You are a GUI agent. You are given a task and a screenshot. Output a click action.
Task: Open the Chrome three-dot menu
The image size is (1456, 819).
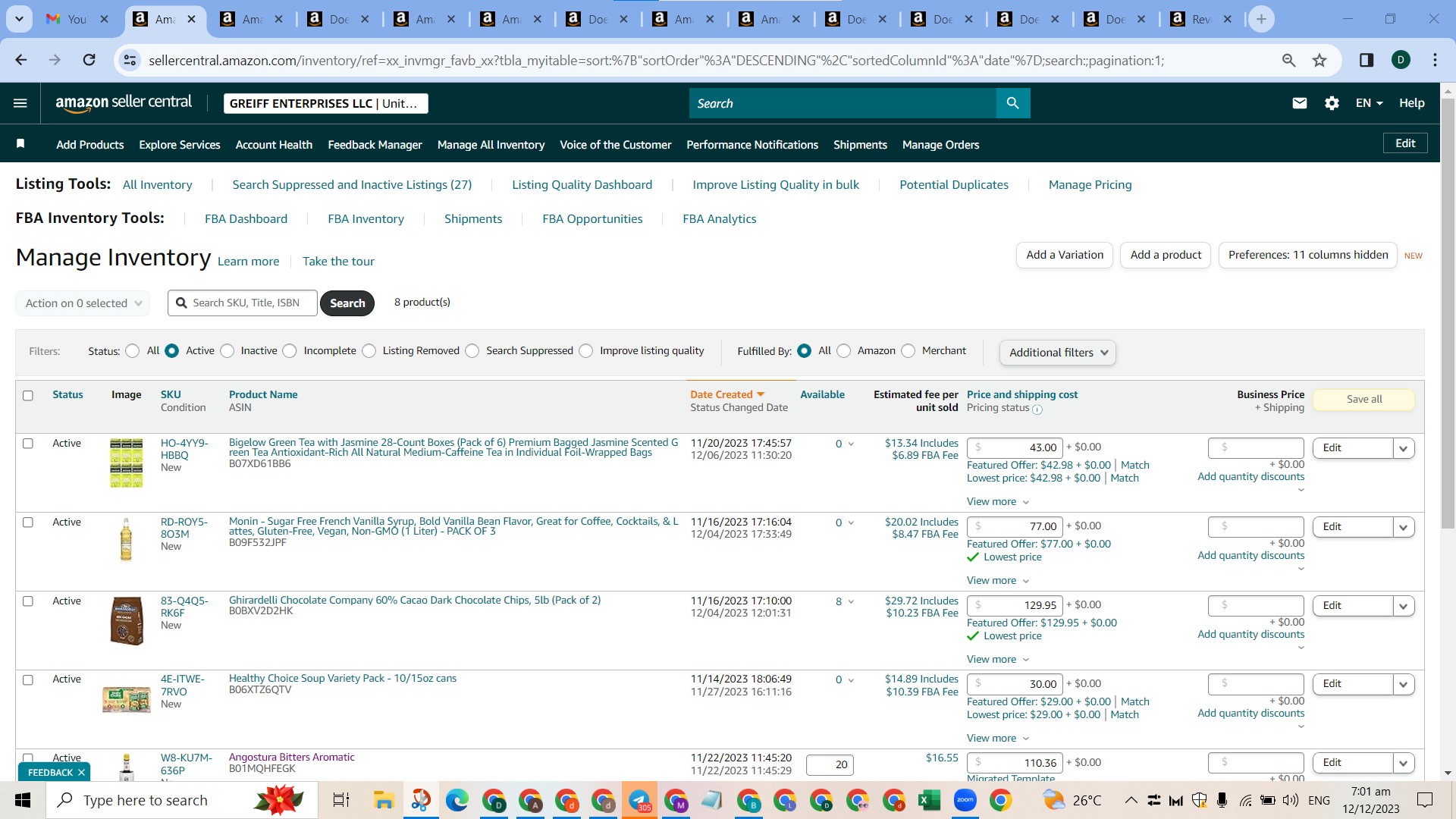[x=1435, y=60]
